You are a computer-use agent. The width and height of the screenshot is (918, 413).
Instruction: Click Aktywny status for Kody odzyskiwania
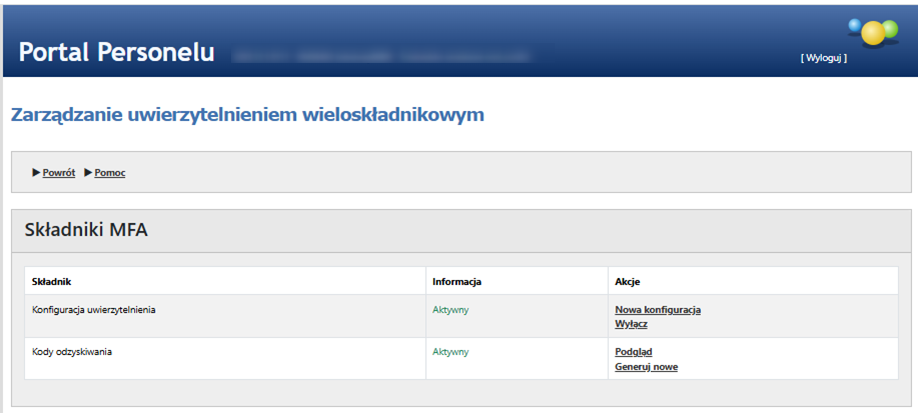click(450, 352)
